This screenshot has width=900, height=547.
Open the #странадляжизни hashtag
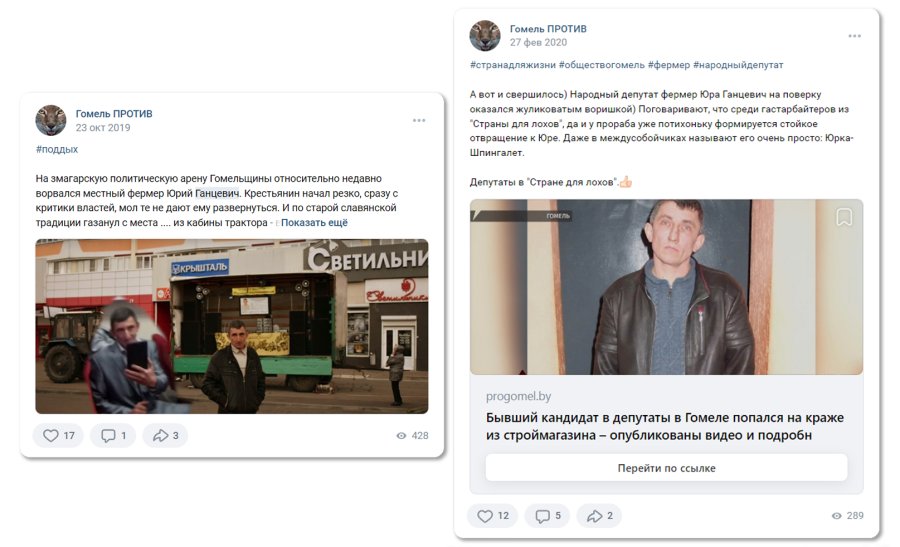[513, 65]
